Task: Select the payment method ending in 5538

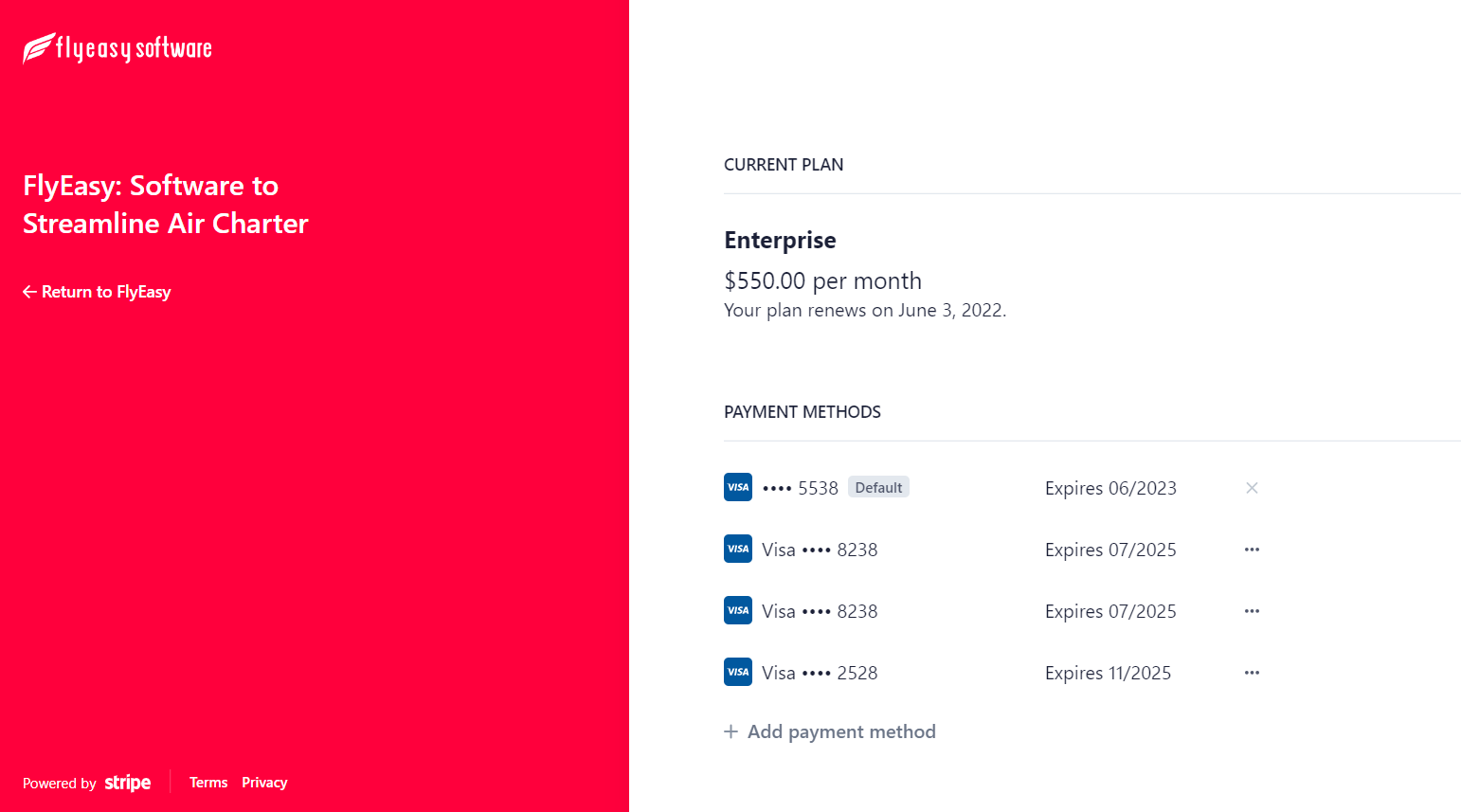Action: coord(801,487)
